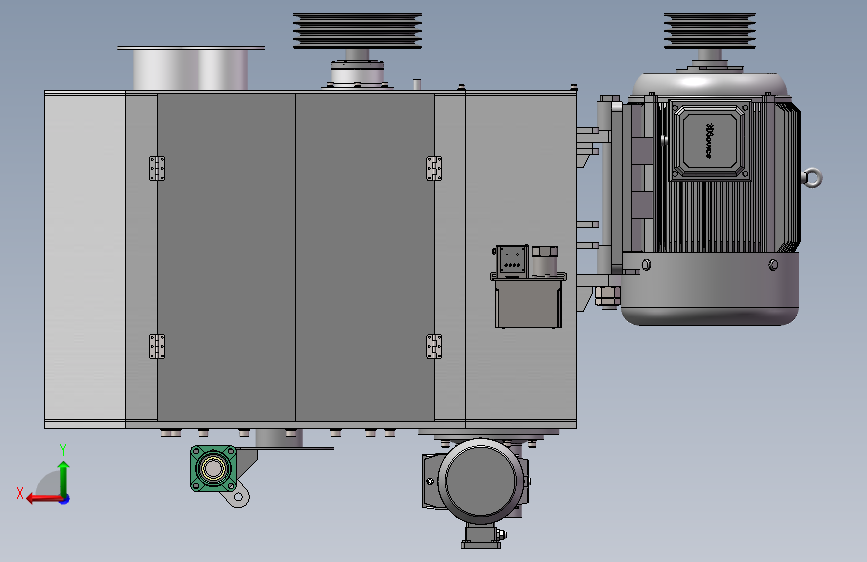Viewport: 867px width, 562px height.
Task: Click the Y axis label
Action: 63,450
